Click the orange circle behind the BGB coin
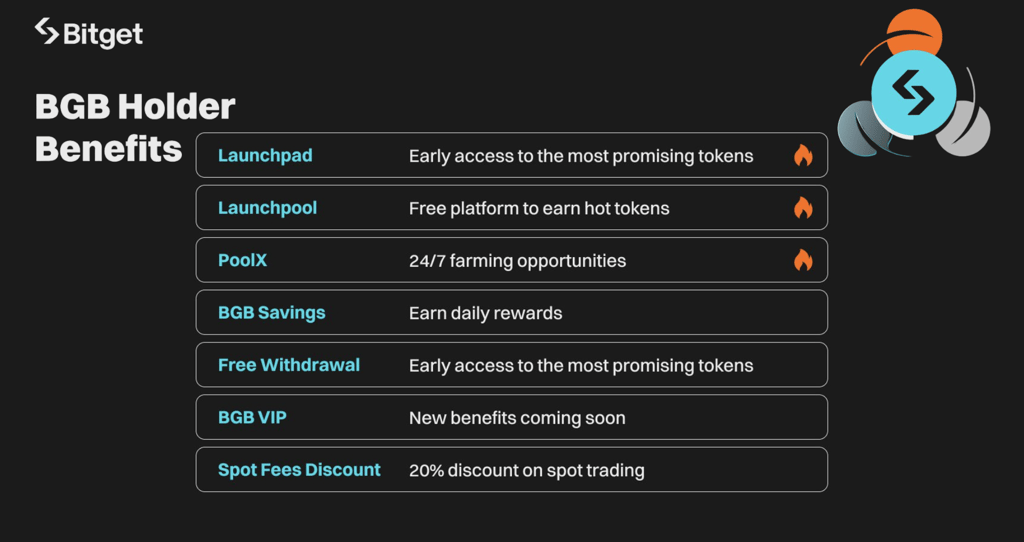Screen dimensions: 1024x542 tap(914, 31)
